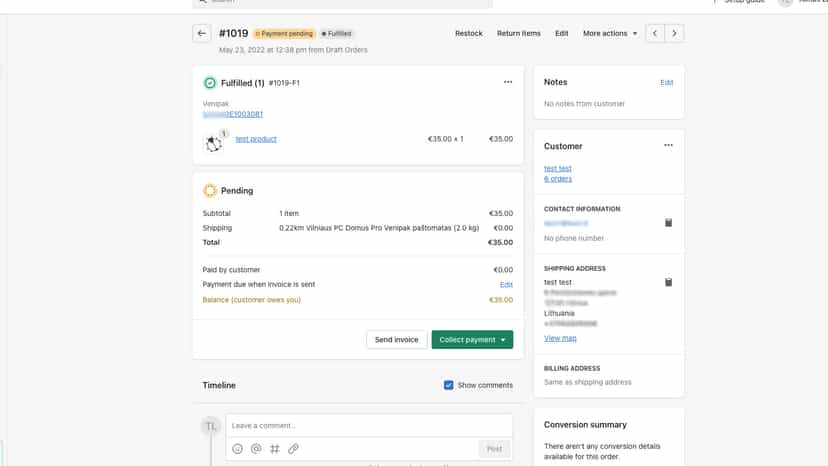Go back using the arrow beside #1019
828x466 pixels.
(x=202, y=33)
